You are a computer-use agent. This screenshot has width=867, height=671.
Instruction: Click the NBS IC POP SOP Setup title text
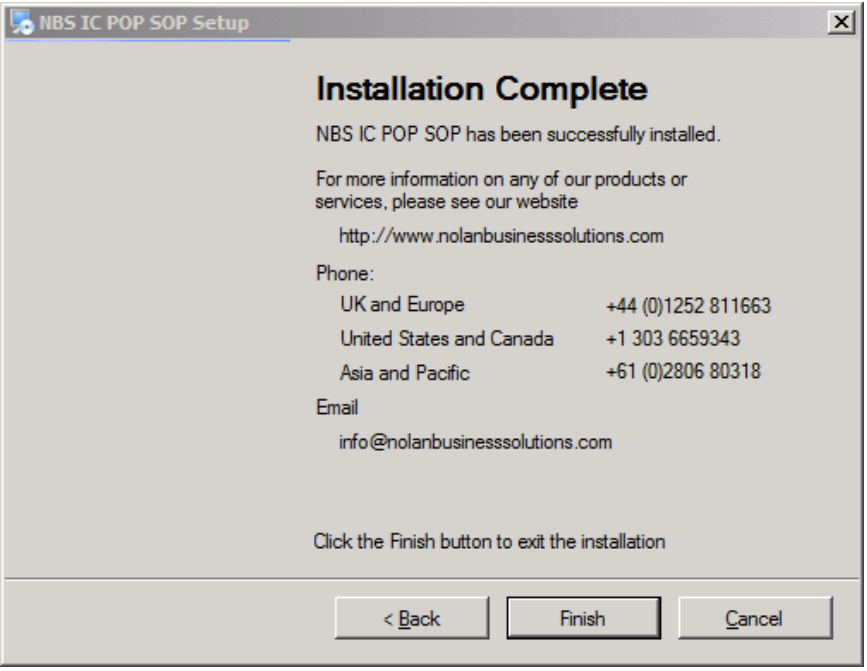144,22
